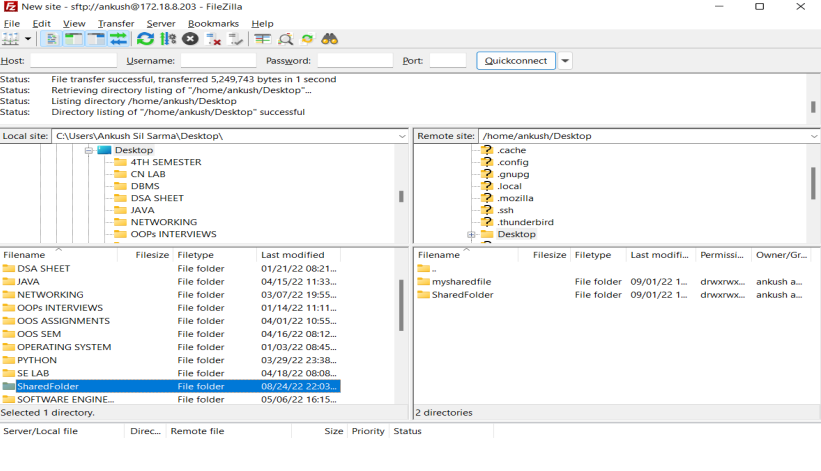
Task: Select the OOS ASSIGNMENTS folder row
Action: [170, 321]
